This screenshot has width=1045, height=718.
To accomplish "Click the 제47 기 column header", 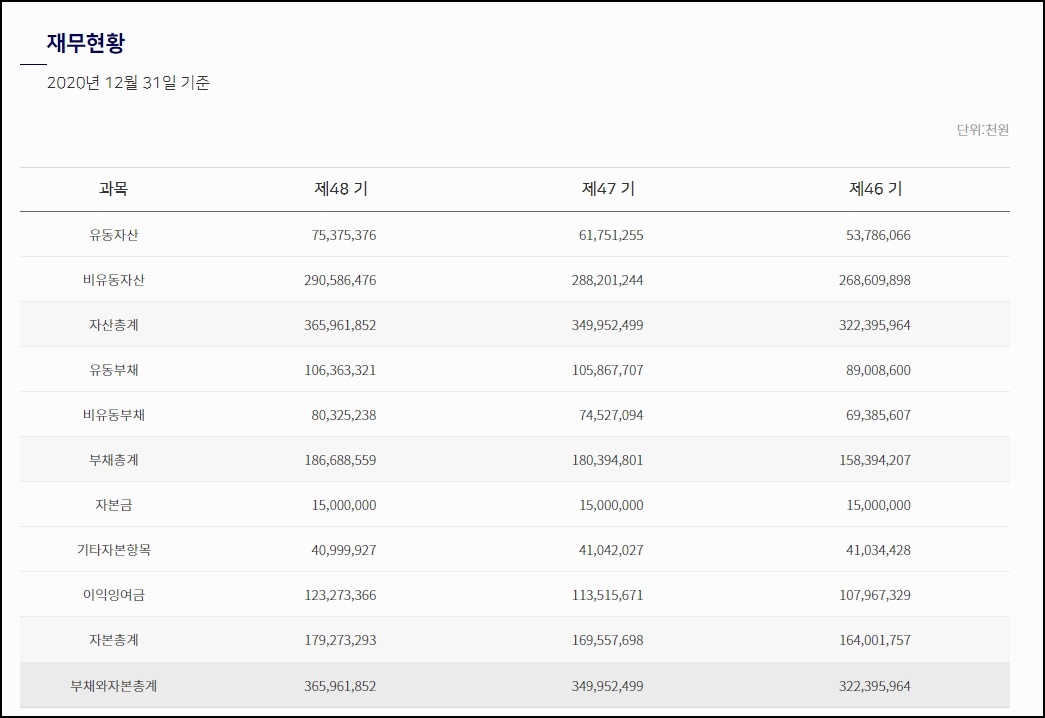I will [608, 189].
